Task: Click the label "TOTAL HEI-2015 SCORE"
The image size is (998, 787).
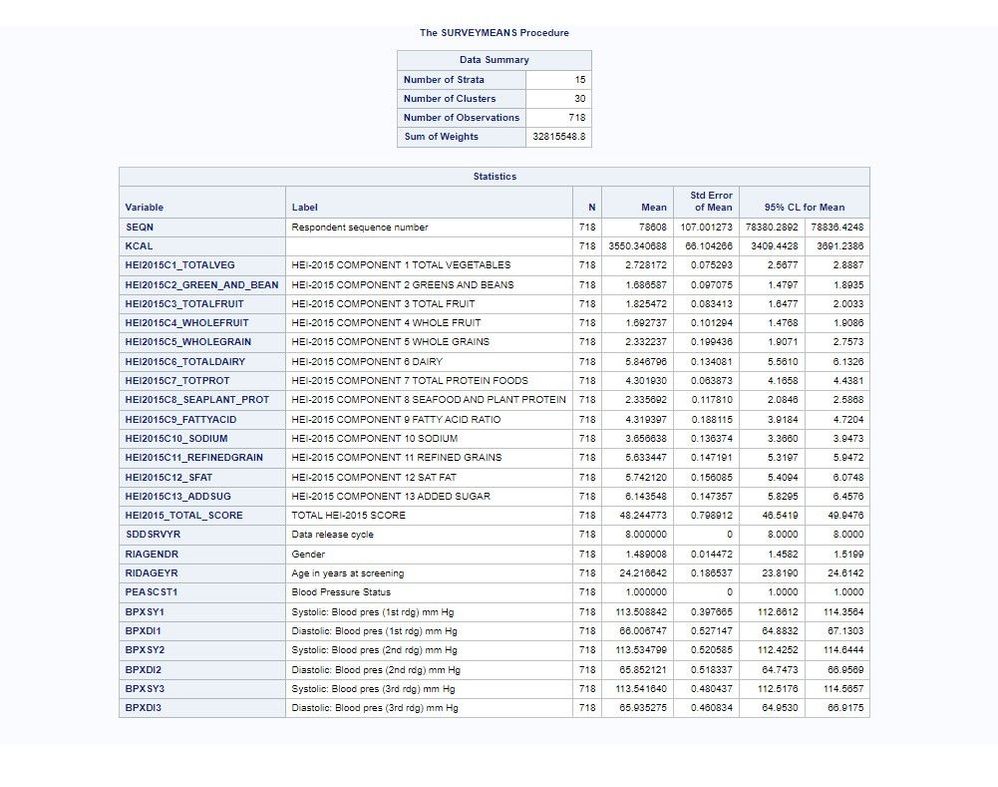Action: click(x=348, y=516)
